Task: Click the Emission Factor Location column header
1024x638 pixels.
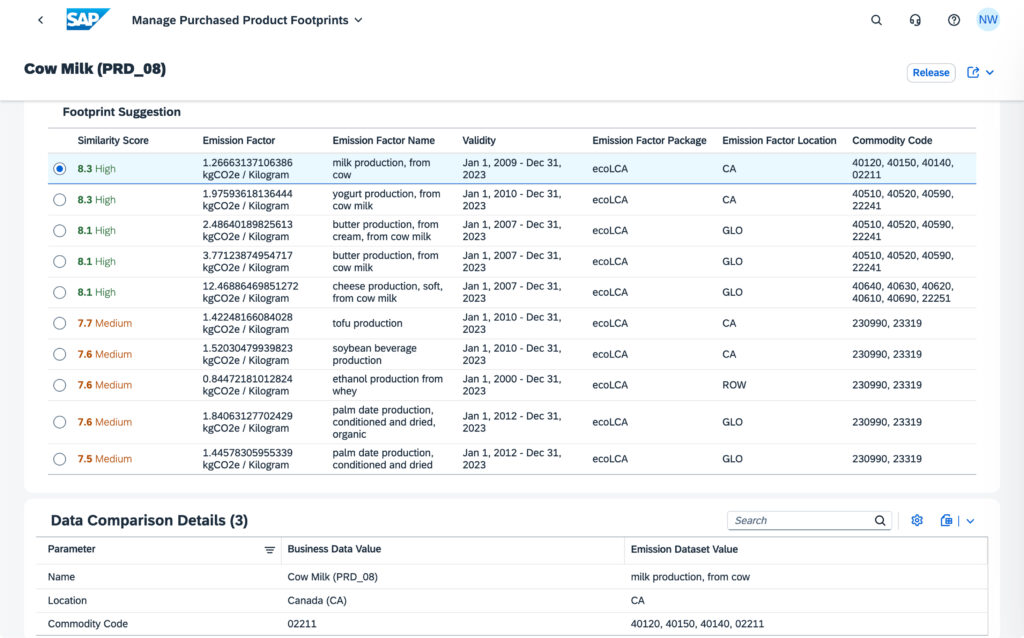Action: pos(779,140)
